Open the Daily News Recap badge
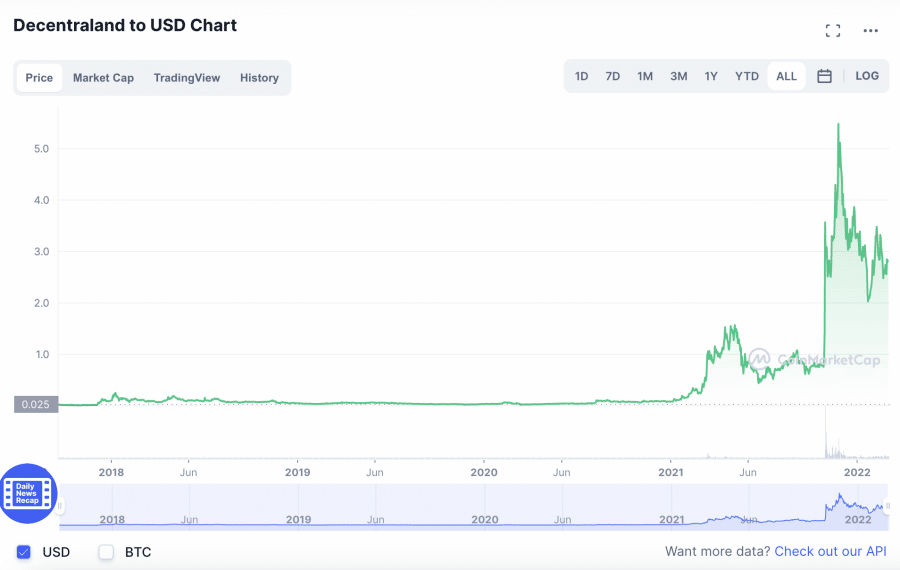 coord(28,493)
